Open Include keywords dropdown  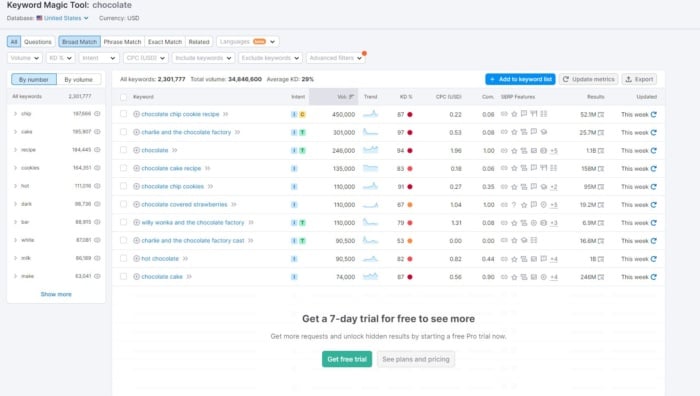[203, 58]
